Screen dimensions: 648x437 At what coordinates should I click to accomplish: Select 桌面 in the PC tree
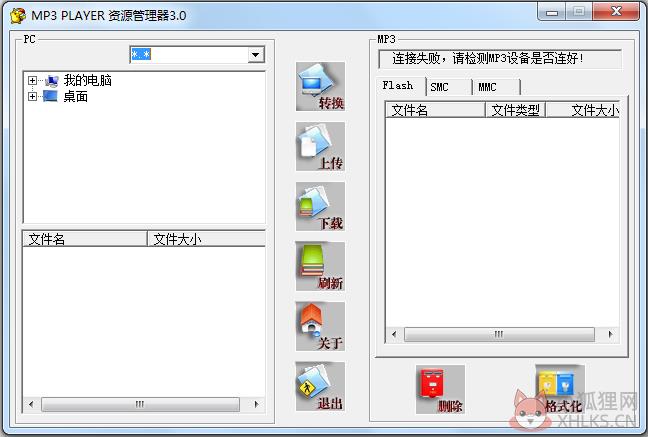coord(75,96)
